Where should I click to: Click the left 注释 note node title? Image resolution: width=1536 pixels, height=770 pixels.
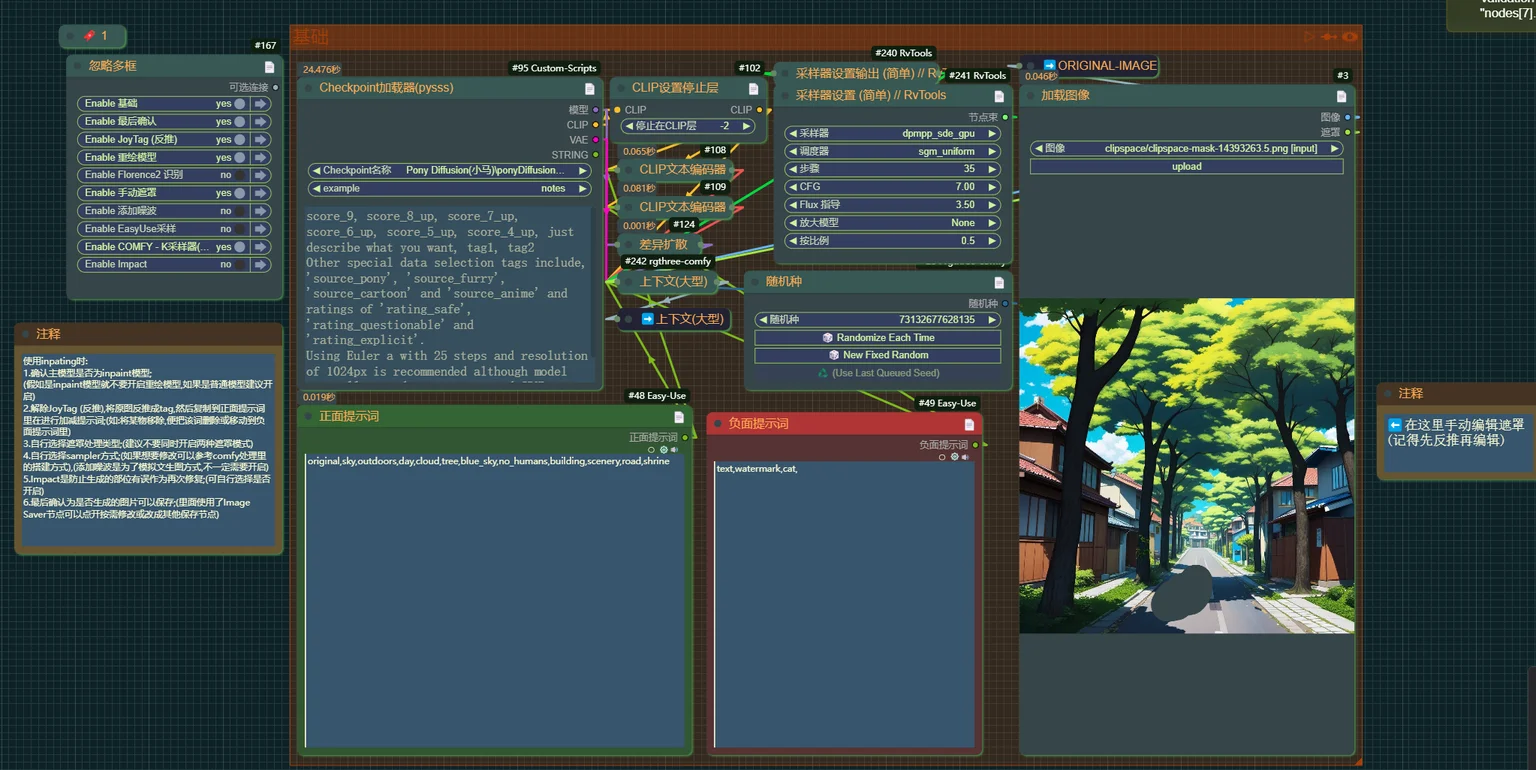point(48,334)
